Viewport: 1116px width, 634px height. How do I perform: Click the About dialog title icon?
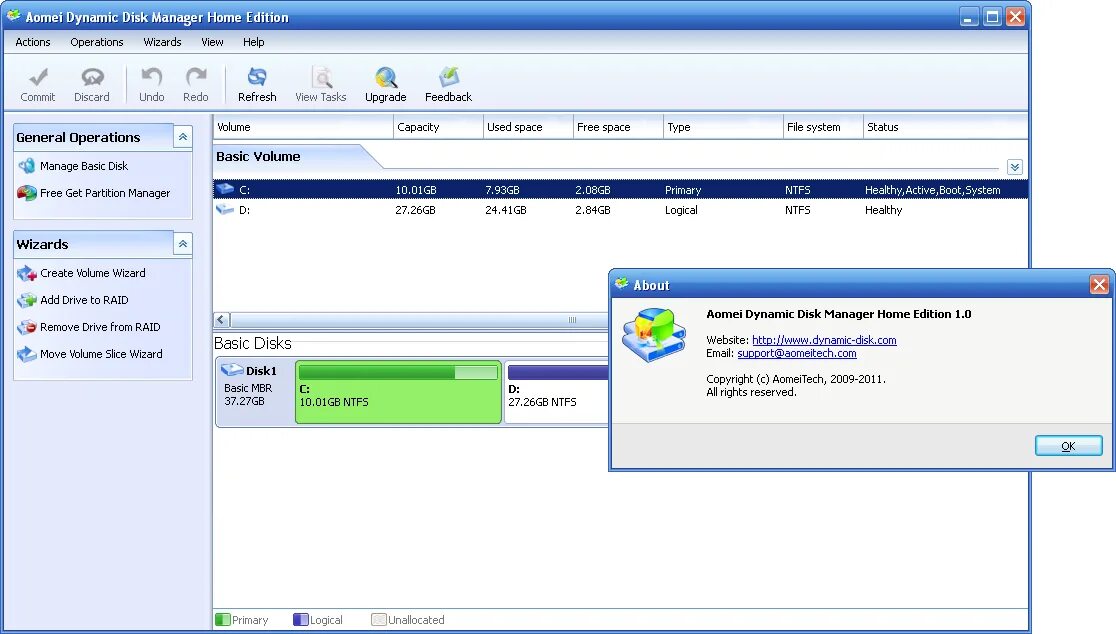coord(621,284)
